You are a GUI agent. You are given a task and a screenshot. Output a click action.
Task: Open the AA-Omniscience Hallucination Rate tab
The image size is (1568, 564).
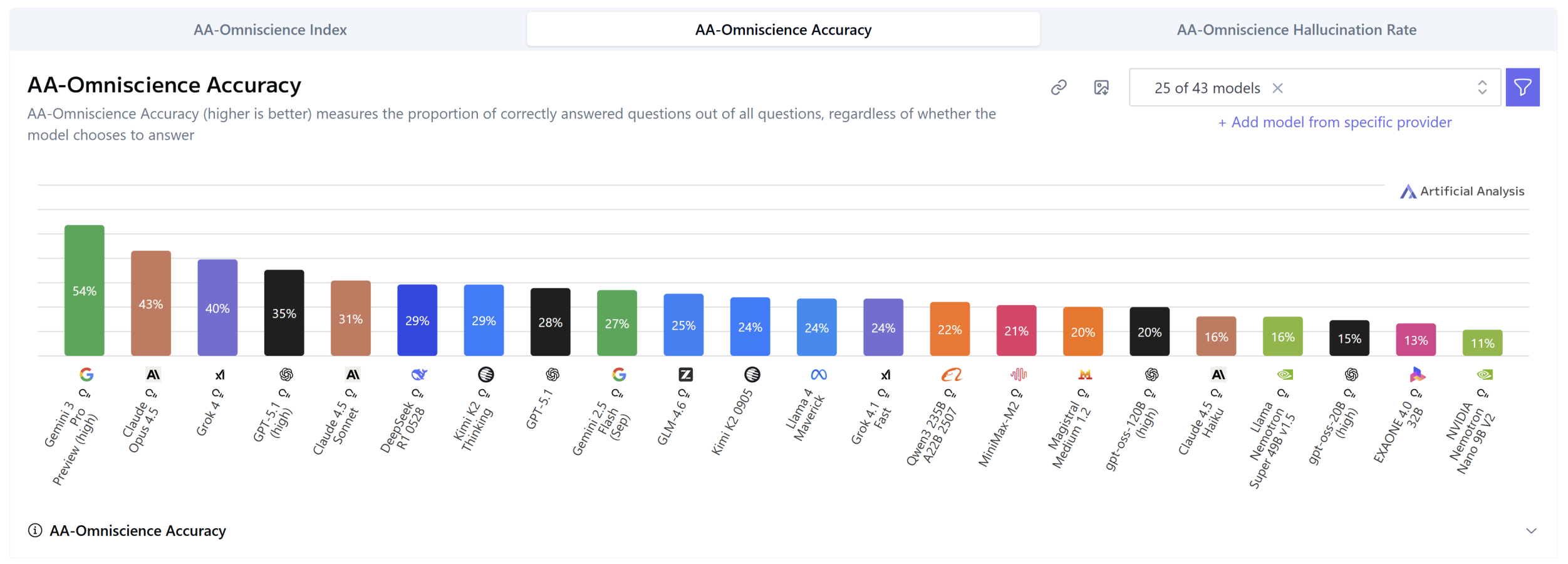coord(1296,29)
